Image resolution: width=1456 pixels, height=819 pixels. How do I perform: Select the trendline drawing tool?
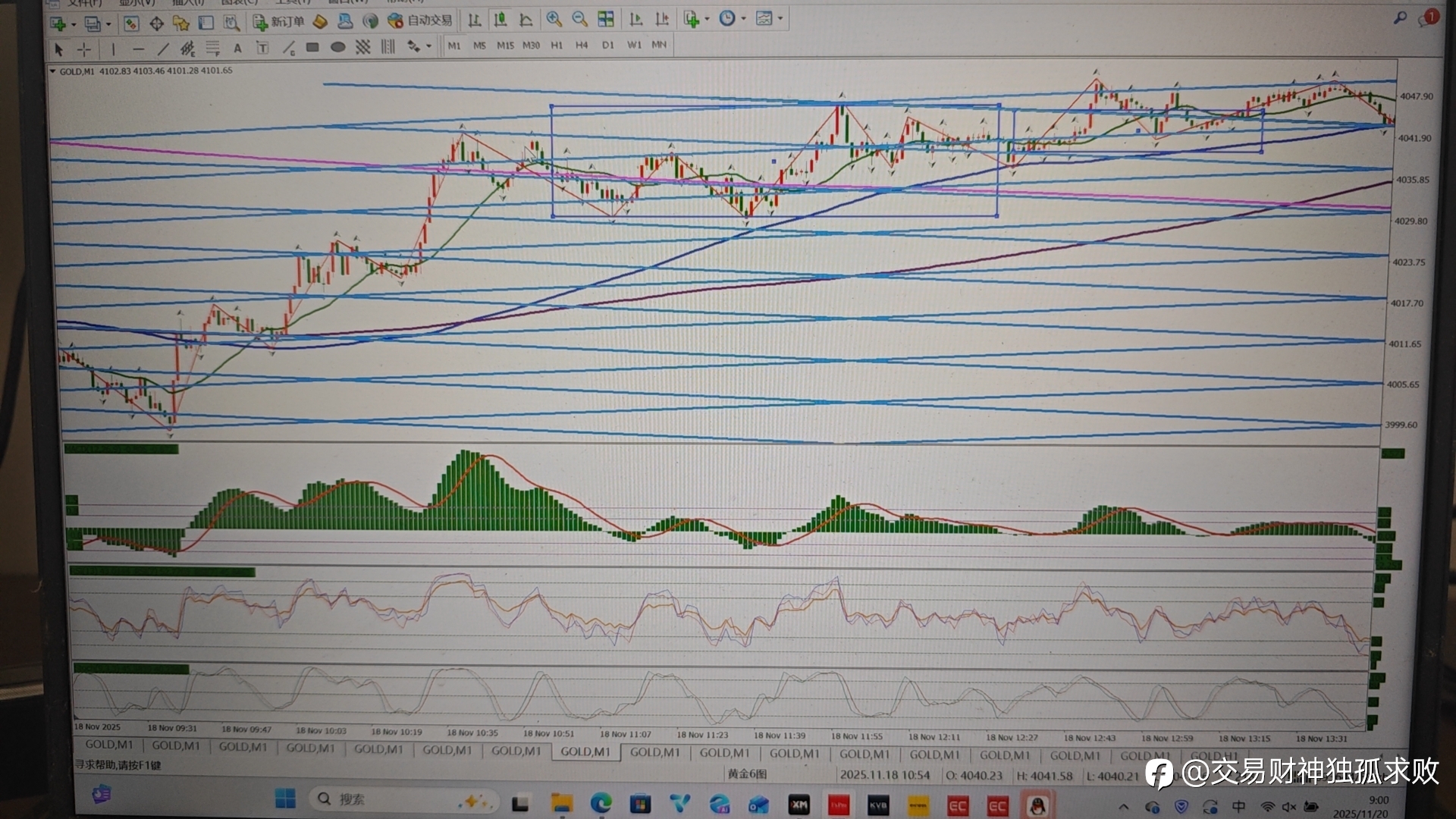[163, 49]
